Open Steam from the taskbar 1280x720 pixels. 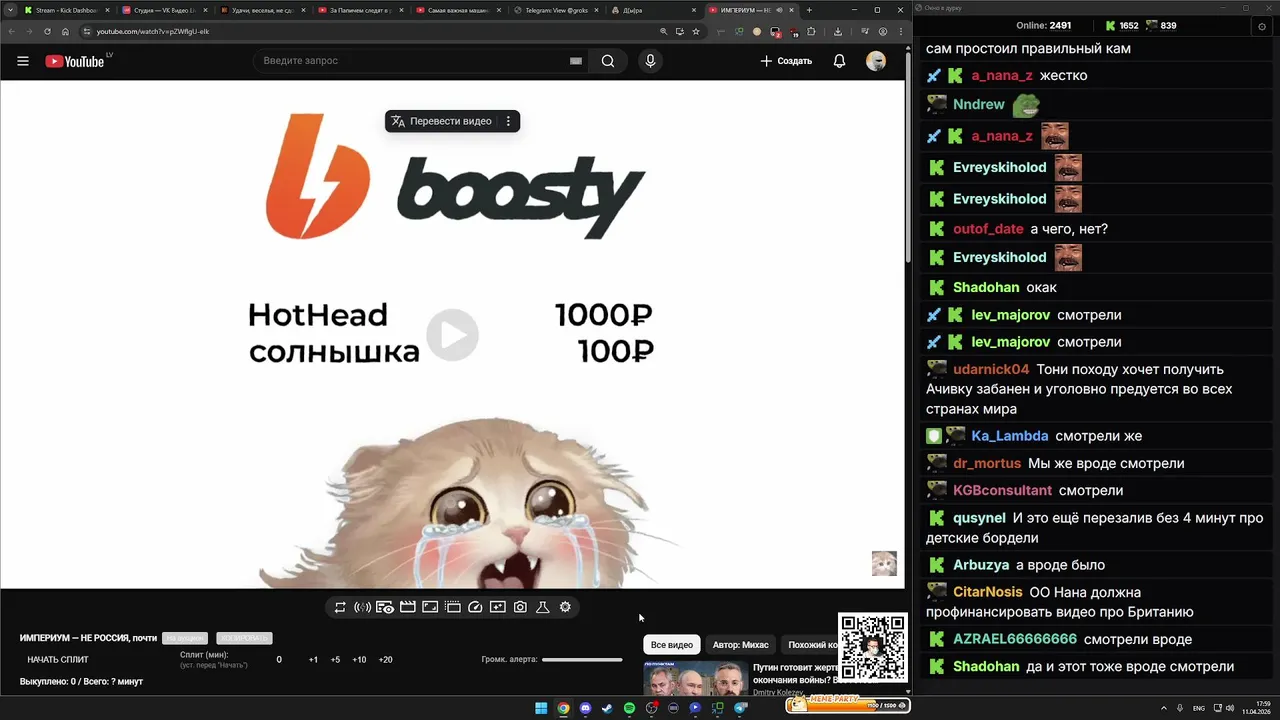pyautogui.click(x=607, y=708)
